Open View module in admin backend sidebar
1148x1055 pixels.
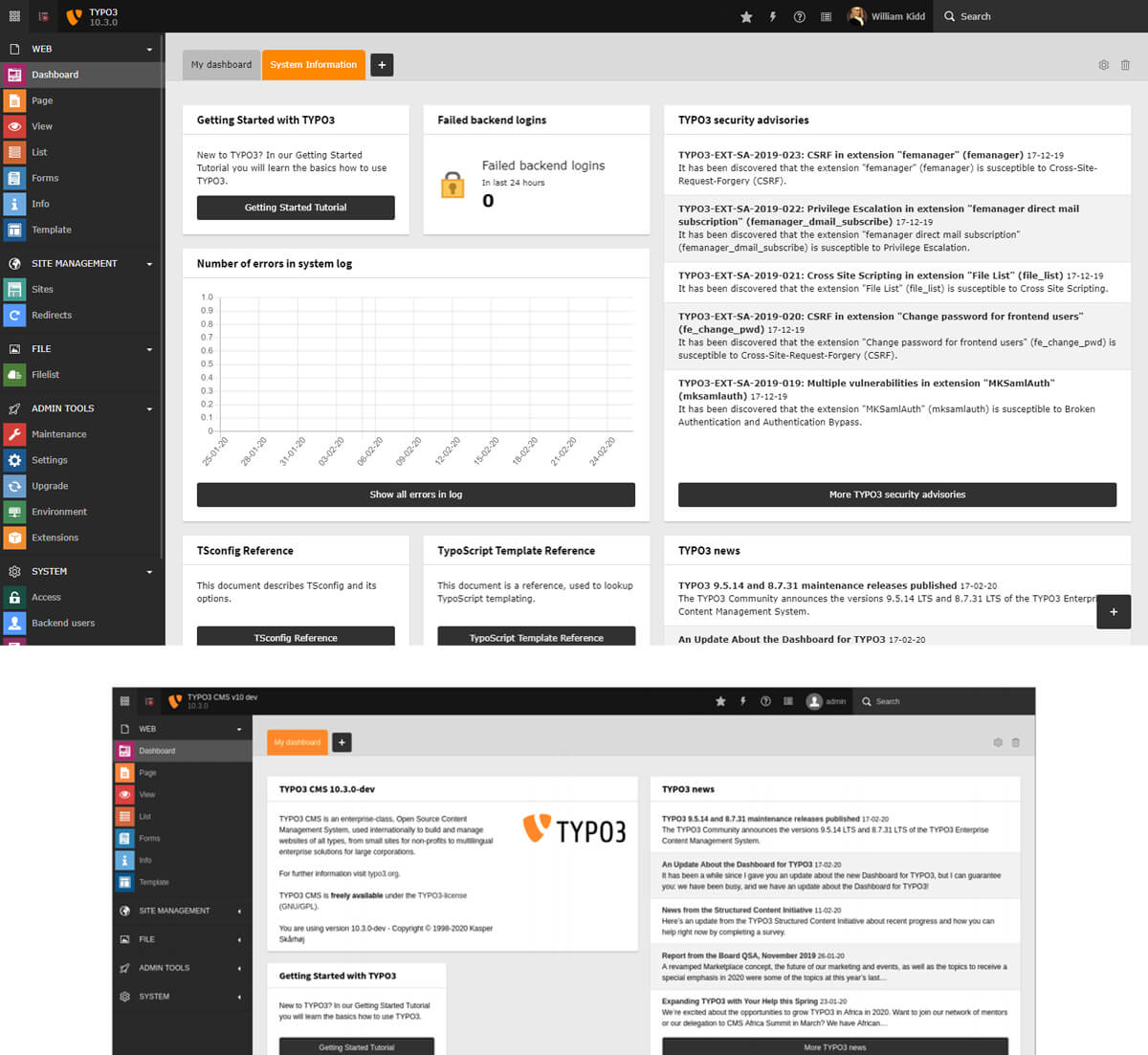pos(182,795)
